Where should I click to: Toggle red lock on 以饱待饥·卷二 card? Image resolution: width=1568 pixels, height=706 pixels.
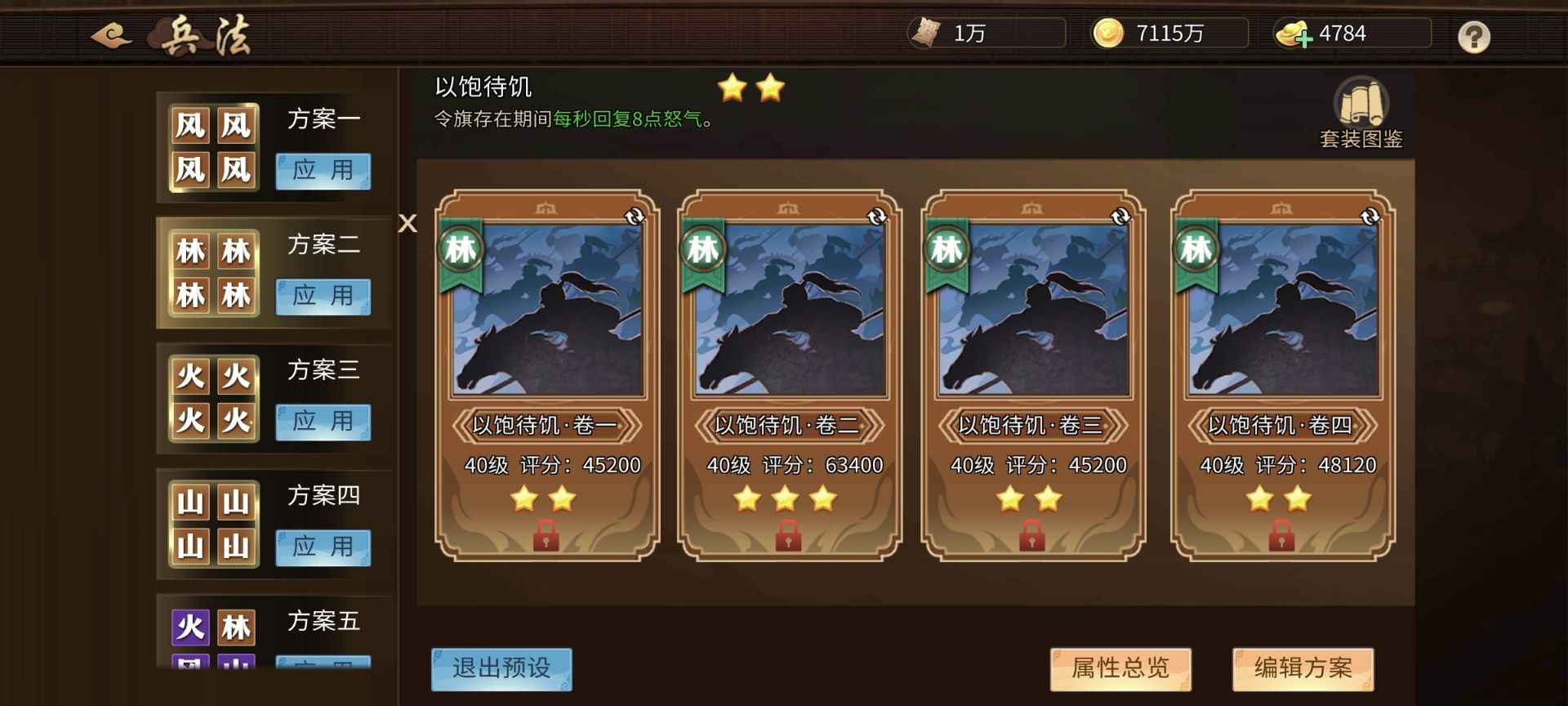[788, 535]
